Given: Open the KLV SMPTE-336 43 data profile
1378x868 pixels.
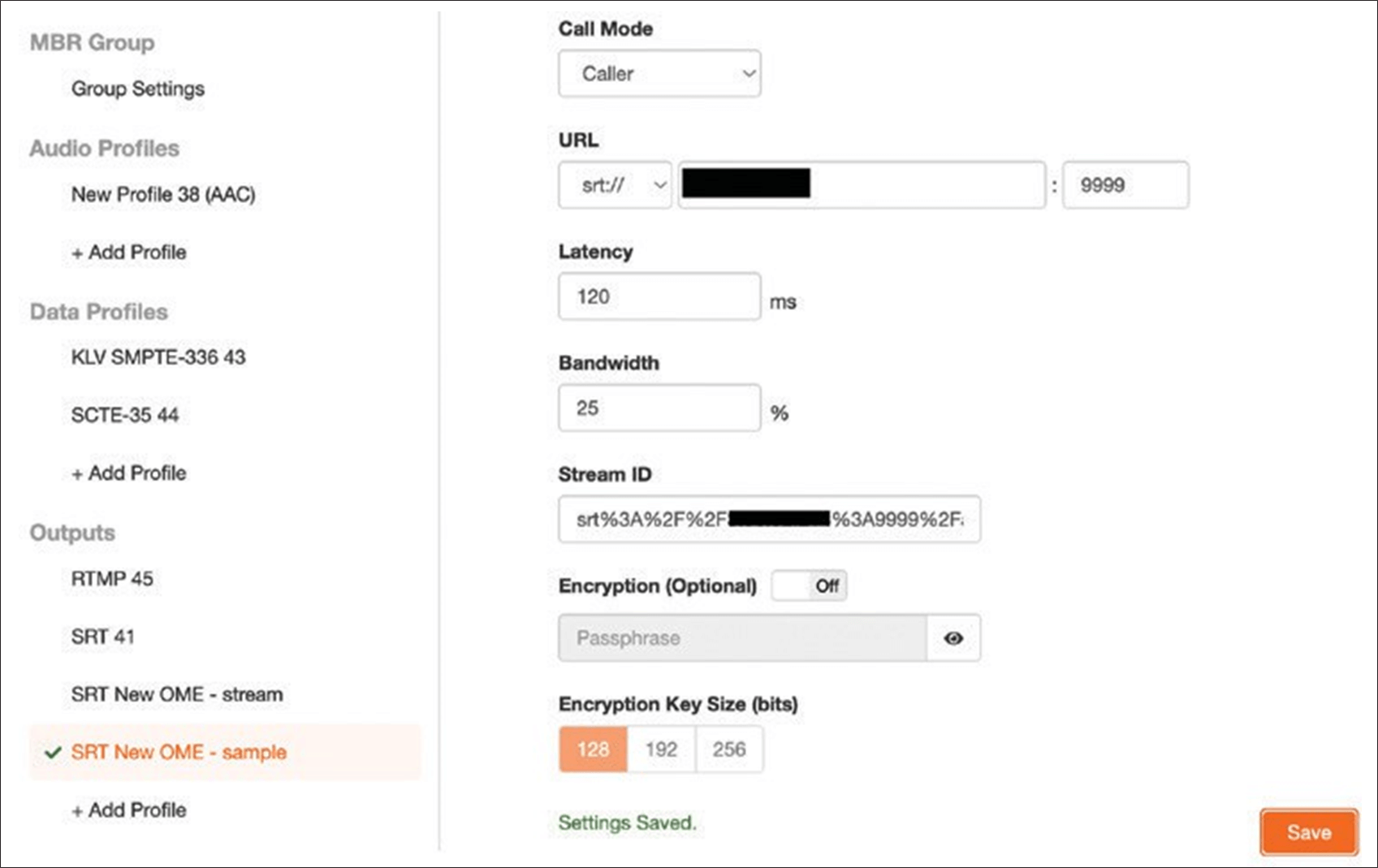Looking at the screenshot, I should pos(158,357).
